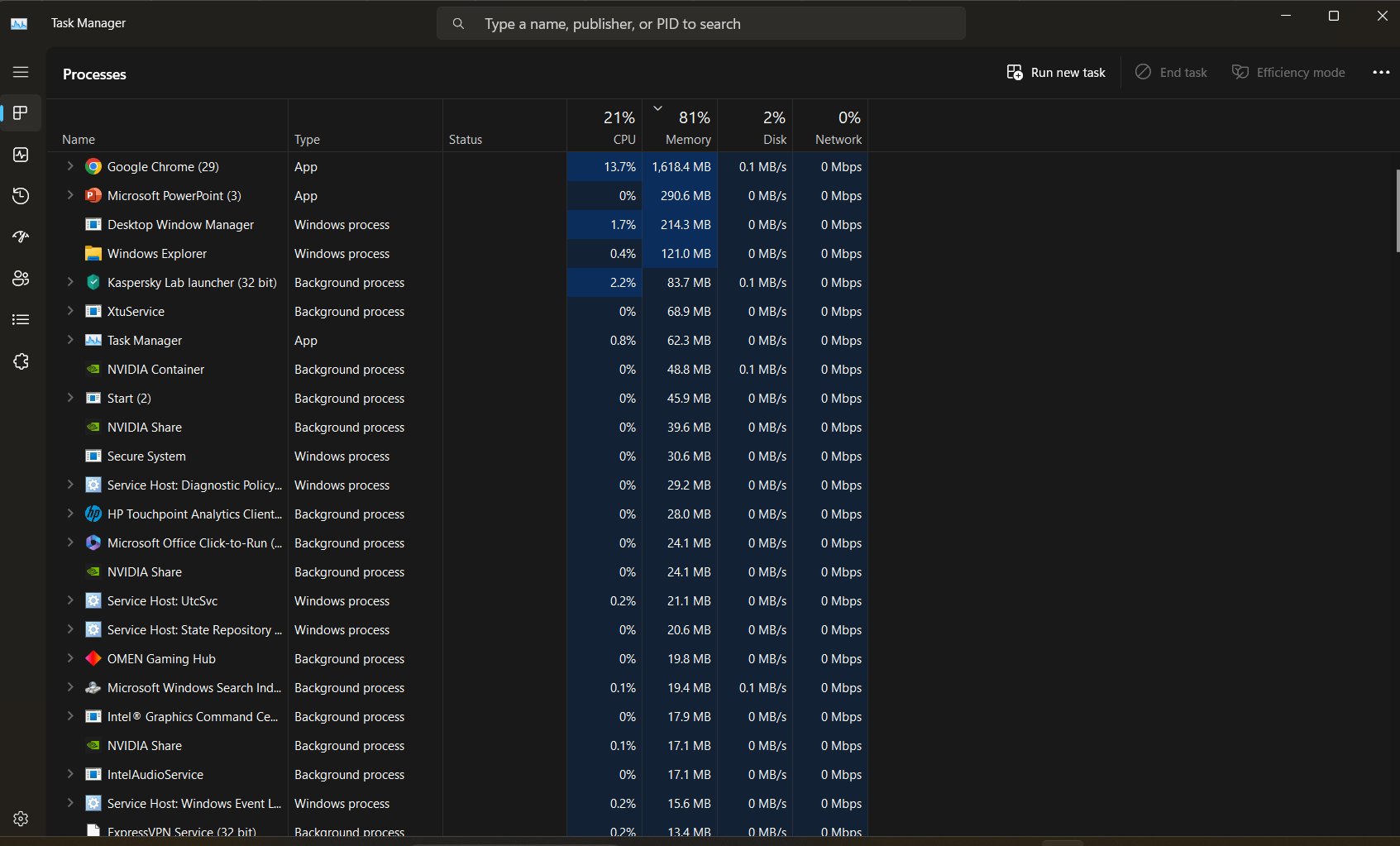1400x846 pixels.
Task: Expand the Kaspersky Lab launcher entry
Action: click(x=70, y=282)
